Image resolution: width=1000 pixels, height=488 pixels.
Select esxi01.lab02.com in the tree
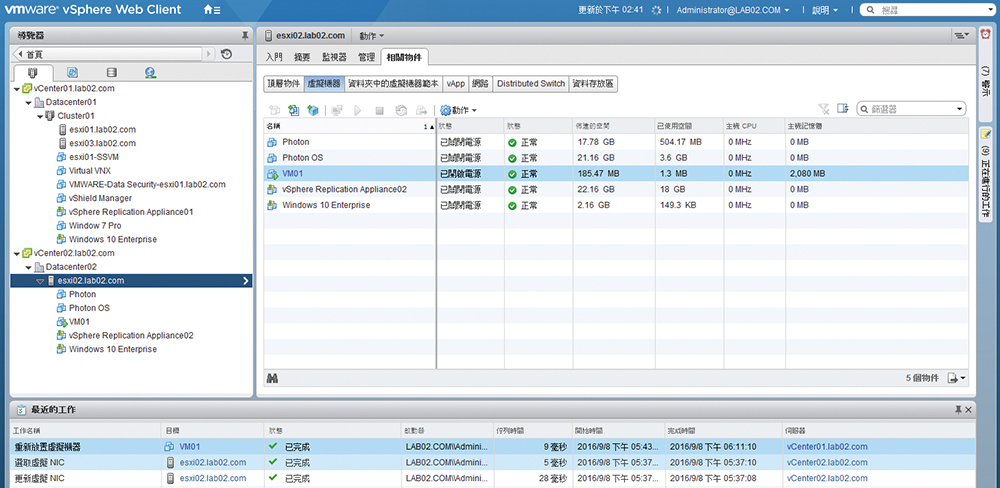tap(102, 129)
